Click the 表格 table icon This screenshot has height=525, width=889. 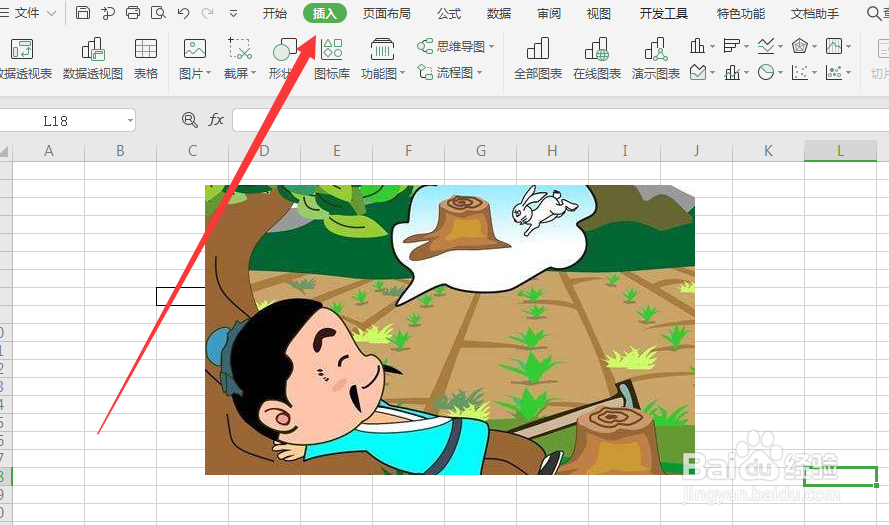[x=146, y=58]
